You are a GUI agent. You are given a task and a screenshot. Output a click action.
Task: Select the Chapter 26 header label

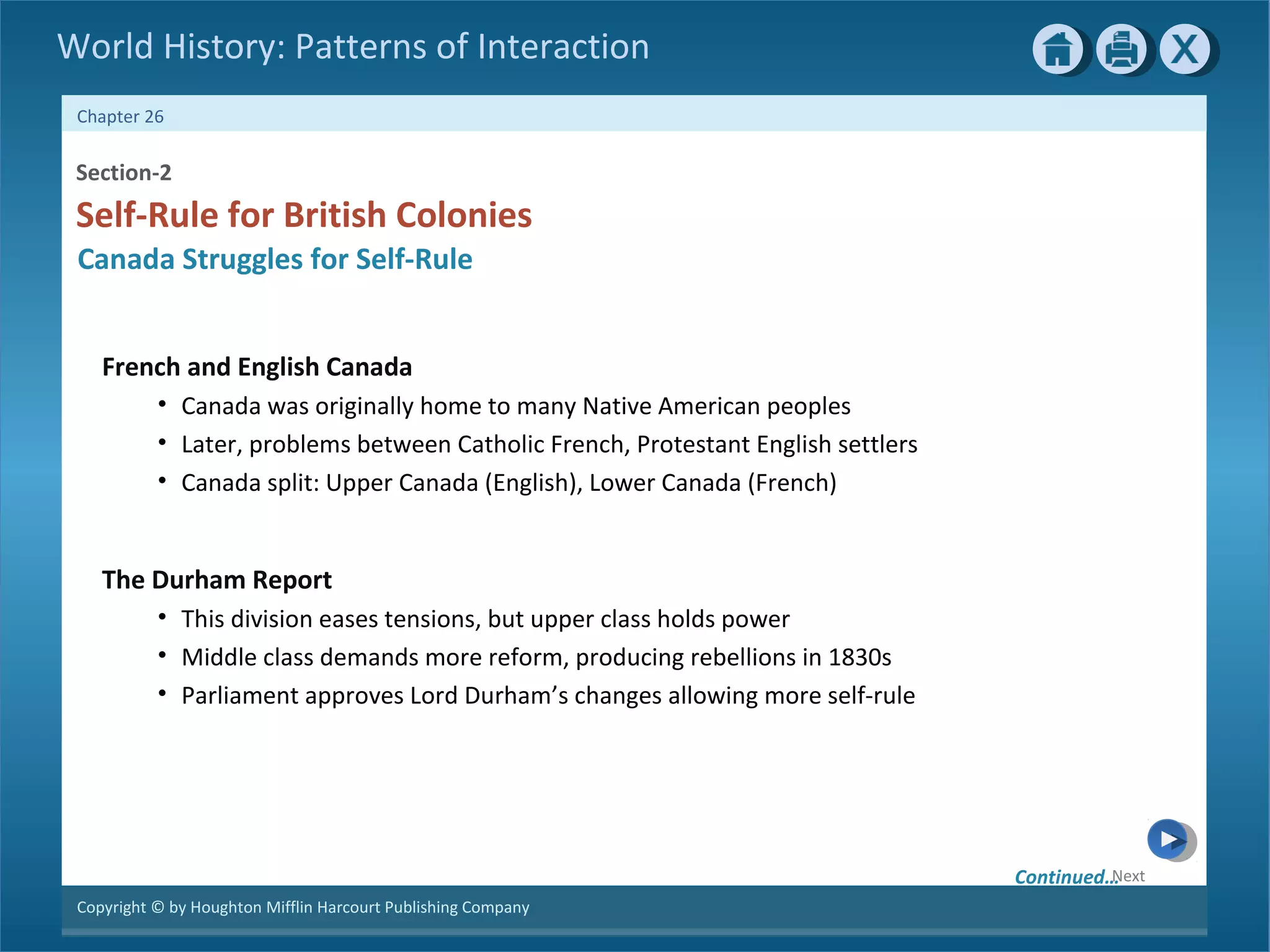click(x=120, y=117)
